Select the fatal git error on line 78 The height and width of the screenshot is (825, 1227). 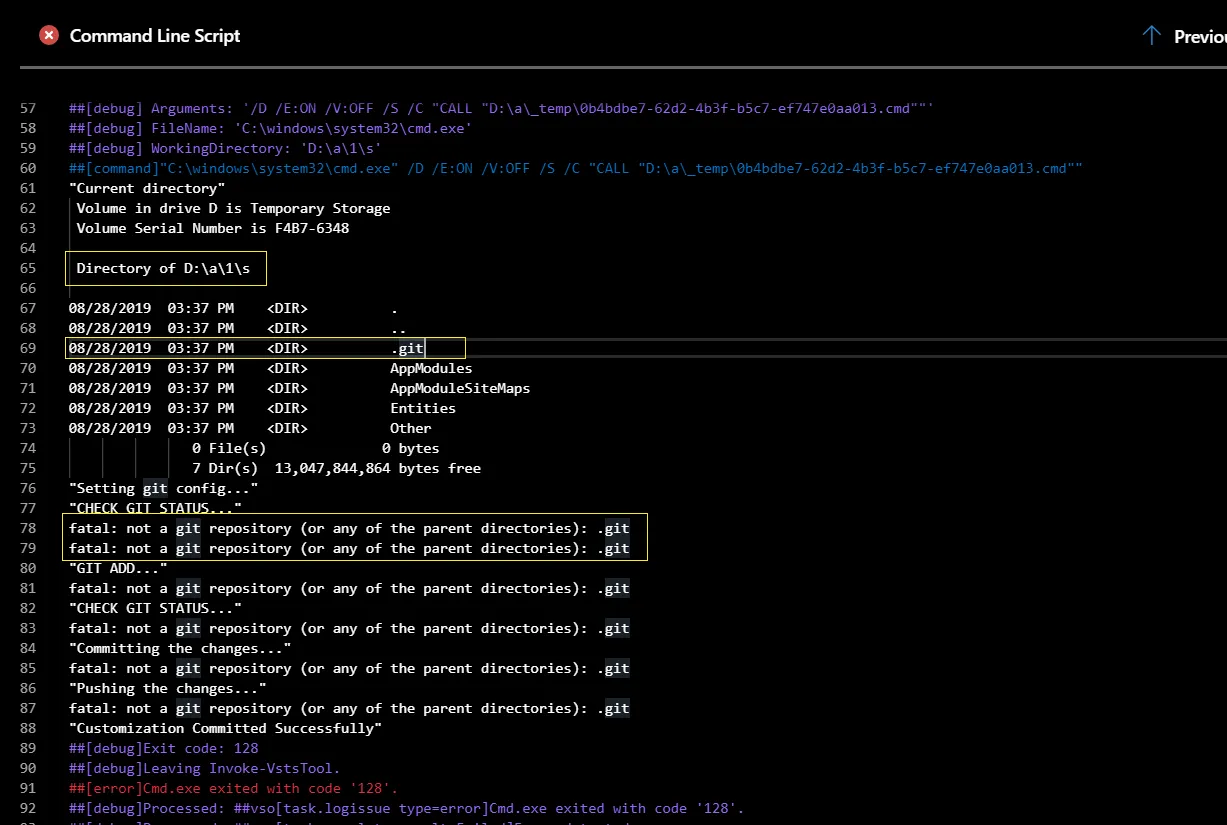(349, 528)
